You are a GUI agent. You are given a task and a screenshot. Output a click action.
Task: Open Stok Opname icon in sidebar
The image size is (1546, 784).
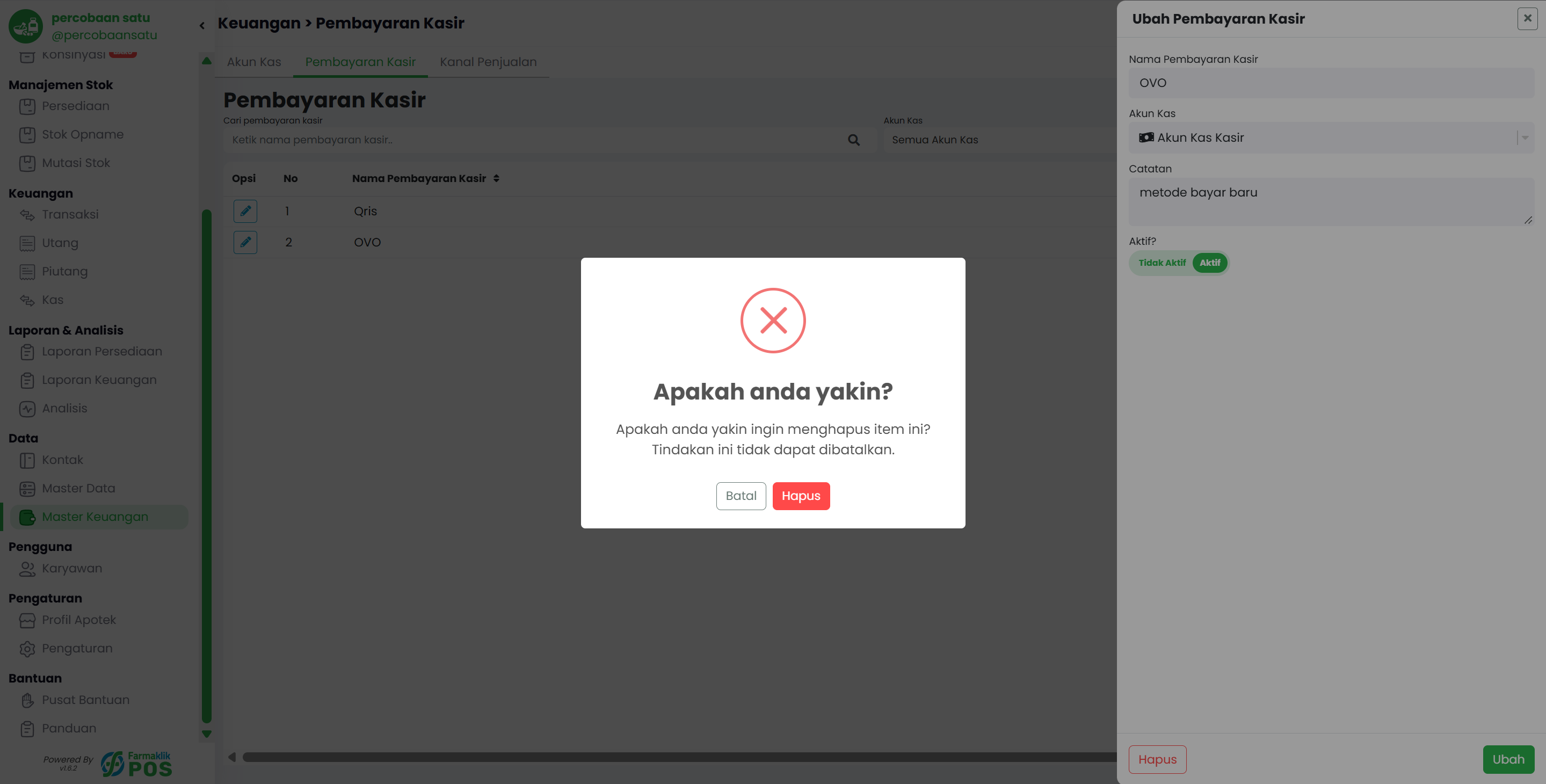[27, 135]
